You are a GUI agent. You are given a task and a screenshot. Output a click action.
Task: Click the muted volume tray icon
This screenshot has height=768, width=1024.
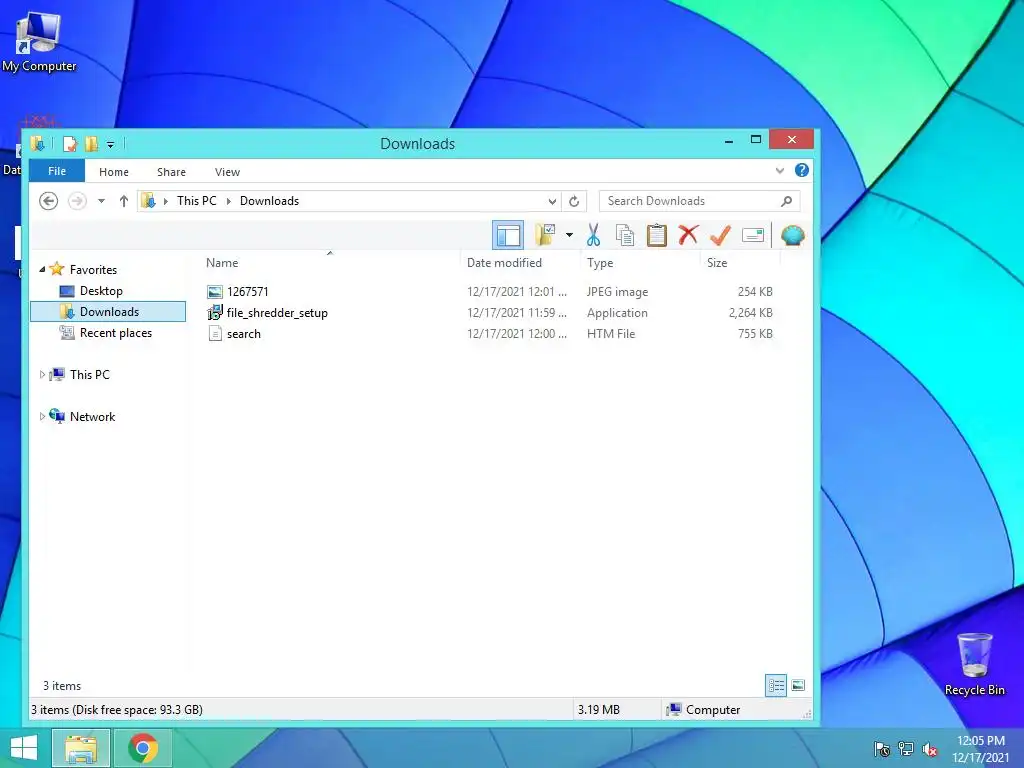click(929, 749)
